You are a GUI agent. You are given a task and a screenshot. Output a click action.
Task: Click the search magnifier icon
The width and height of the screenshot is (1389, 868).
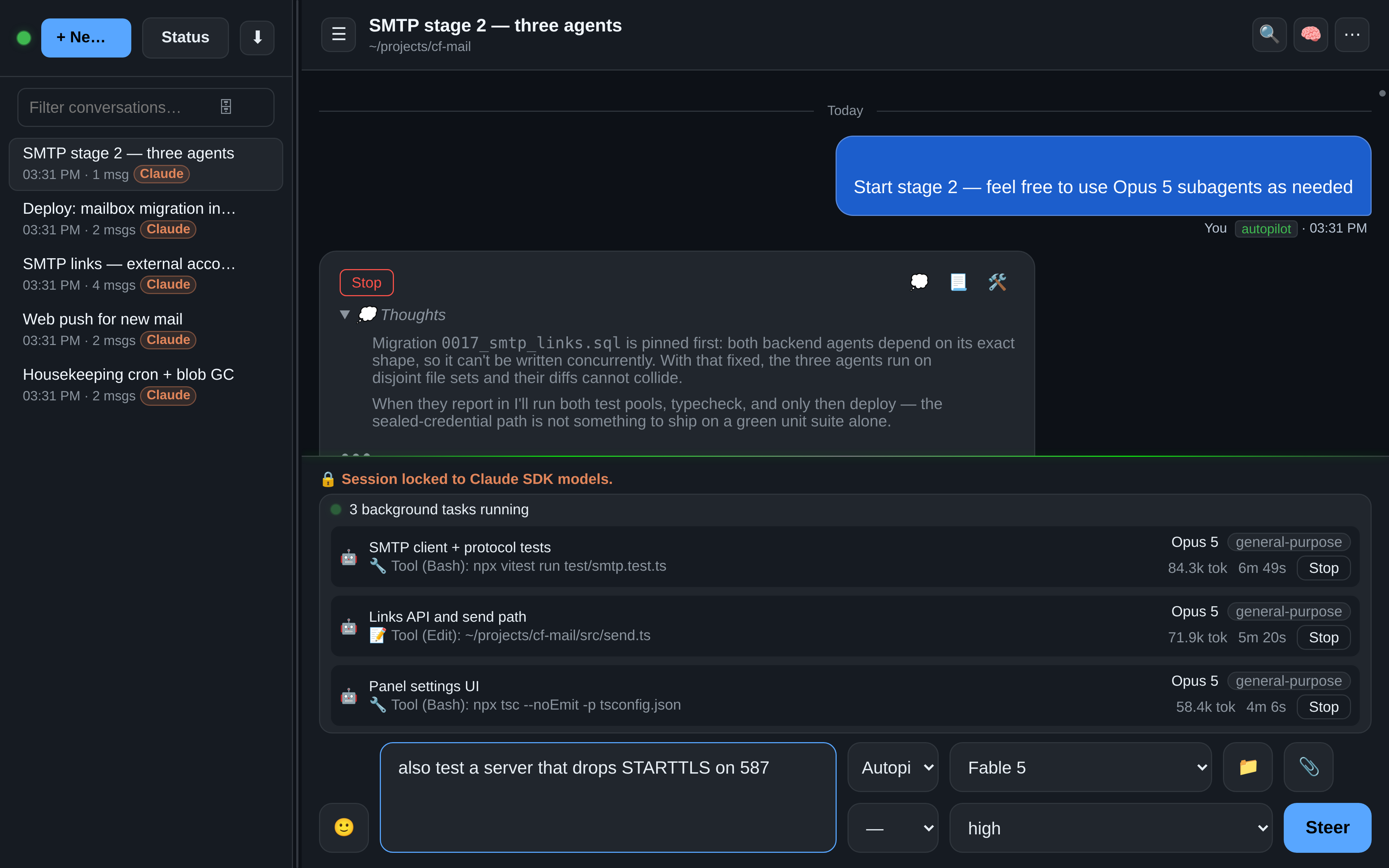click(x=1269, y=34)
